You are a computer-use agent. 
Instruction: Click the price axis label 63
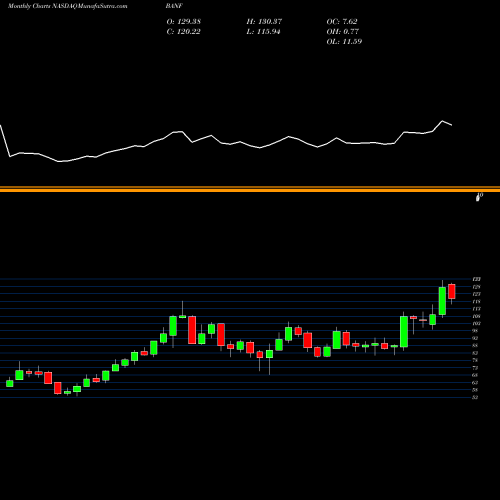[x=475, y=382]
